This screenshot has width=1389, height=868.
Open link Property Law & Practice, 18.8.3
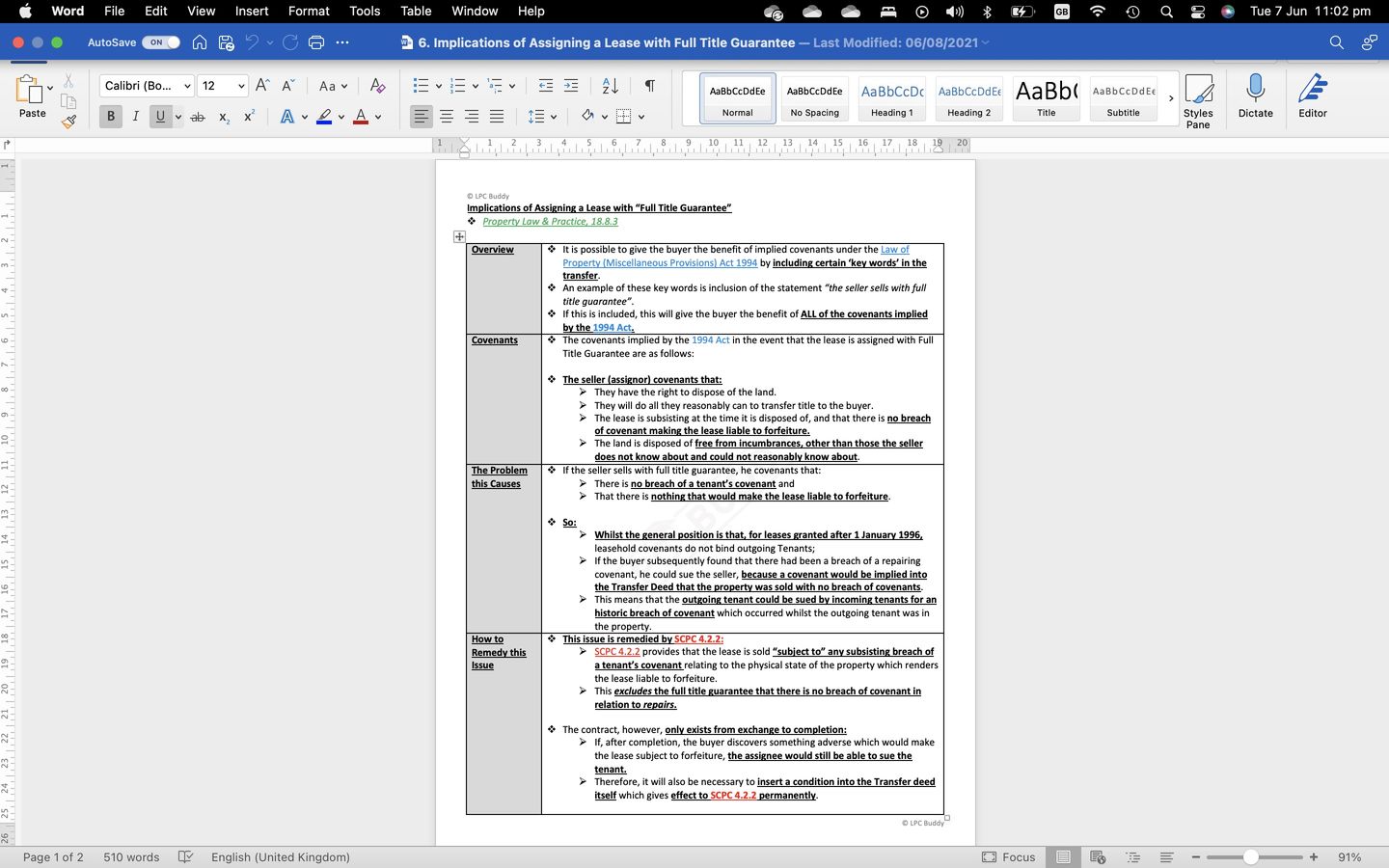click(550, 221)
